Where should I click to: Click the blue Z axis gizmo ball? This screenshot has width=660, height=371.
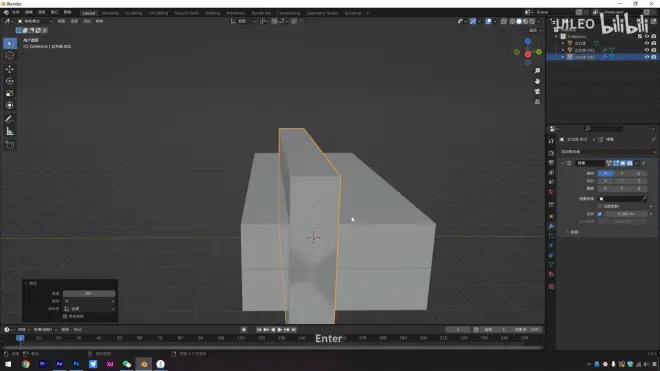click(528, 41)
